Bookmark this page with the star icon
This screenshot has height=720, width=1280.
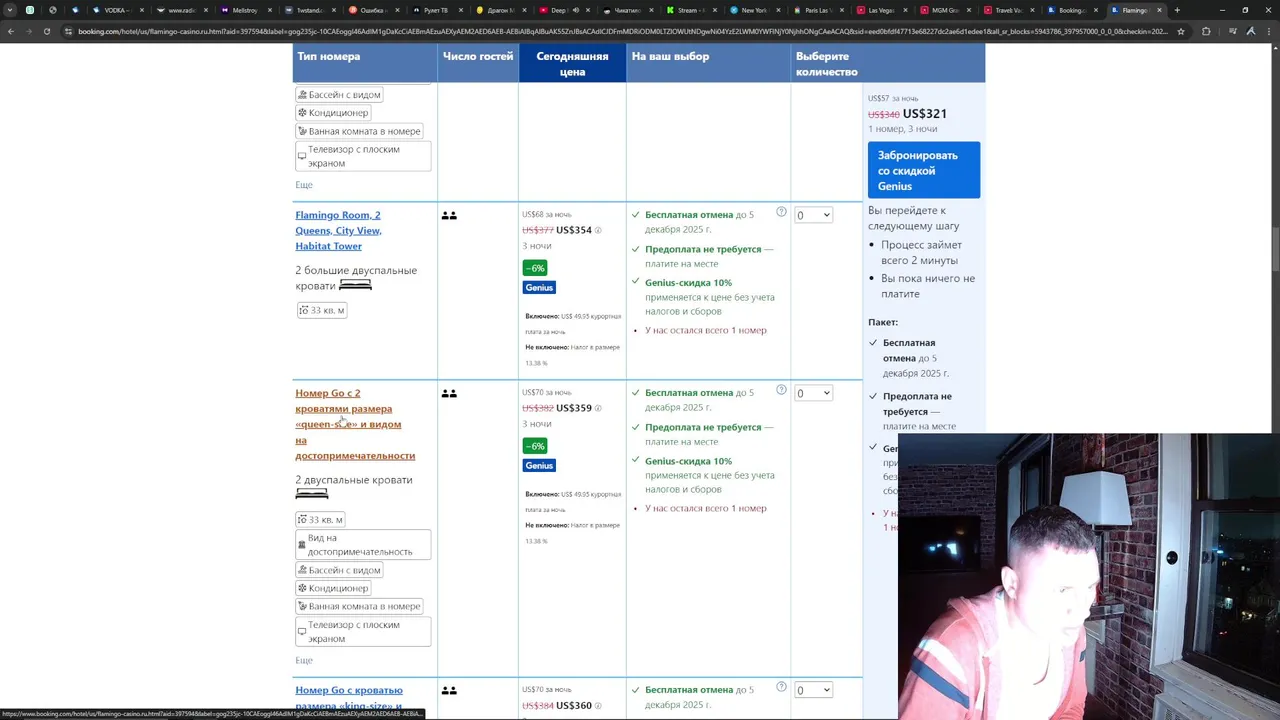pyautogui.click(x=1181, y=31)
